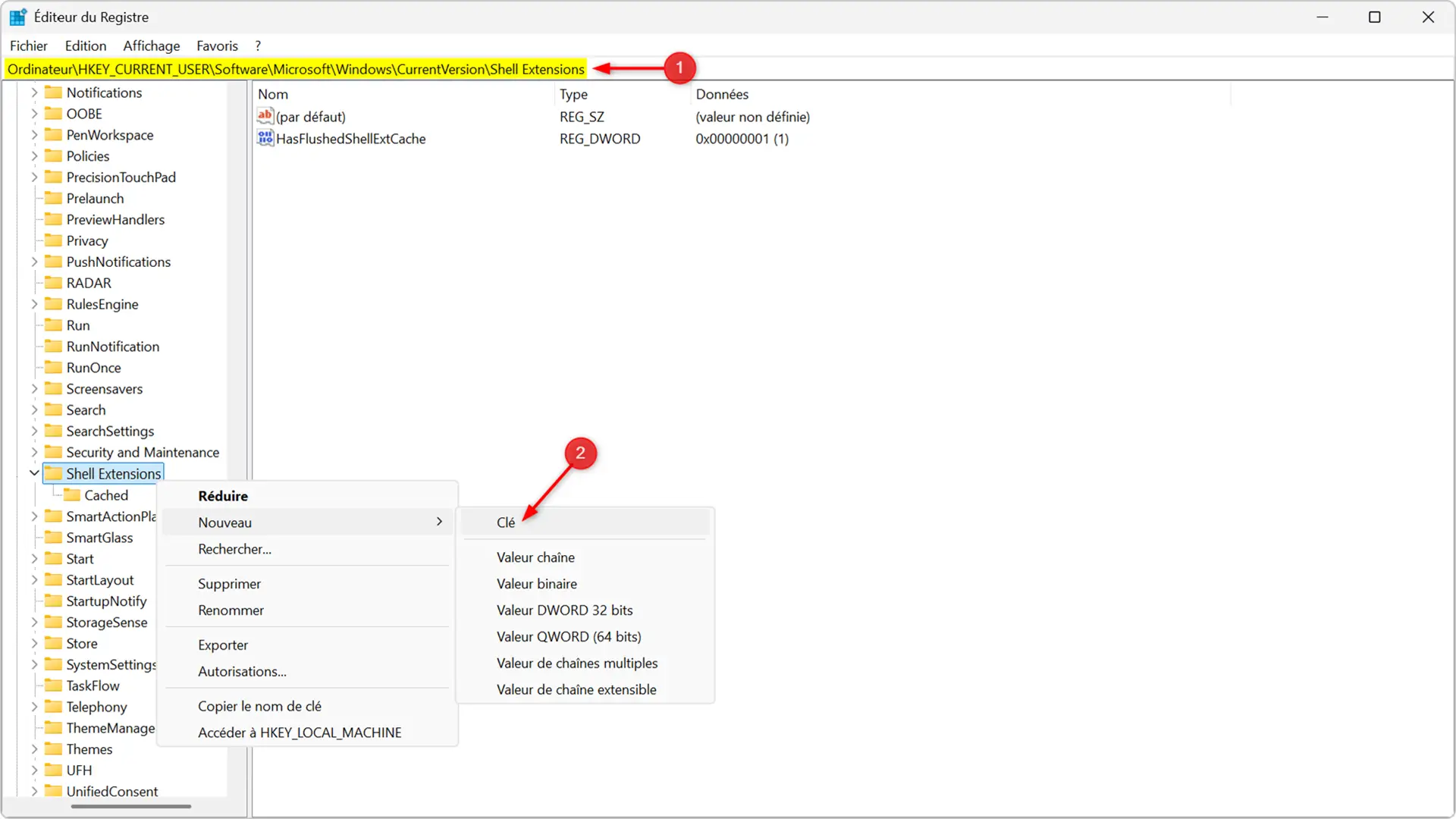Screen dimensions: 1456x819
Task: Click the Données column header
Action: click(x=960, y=94)
